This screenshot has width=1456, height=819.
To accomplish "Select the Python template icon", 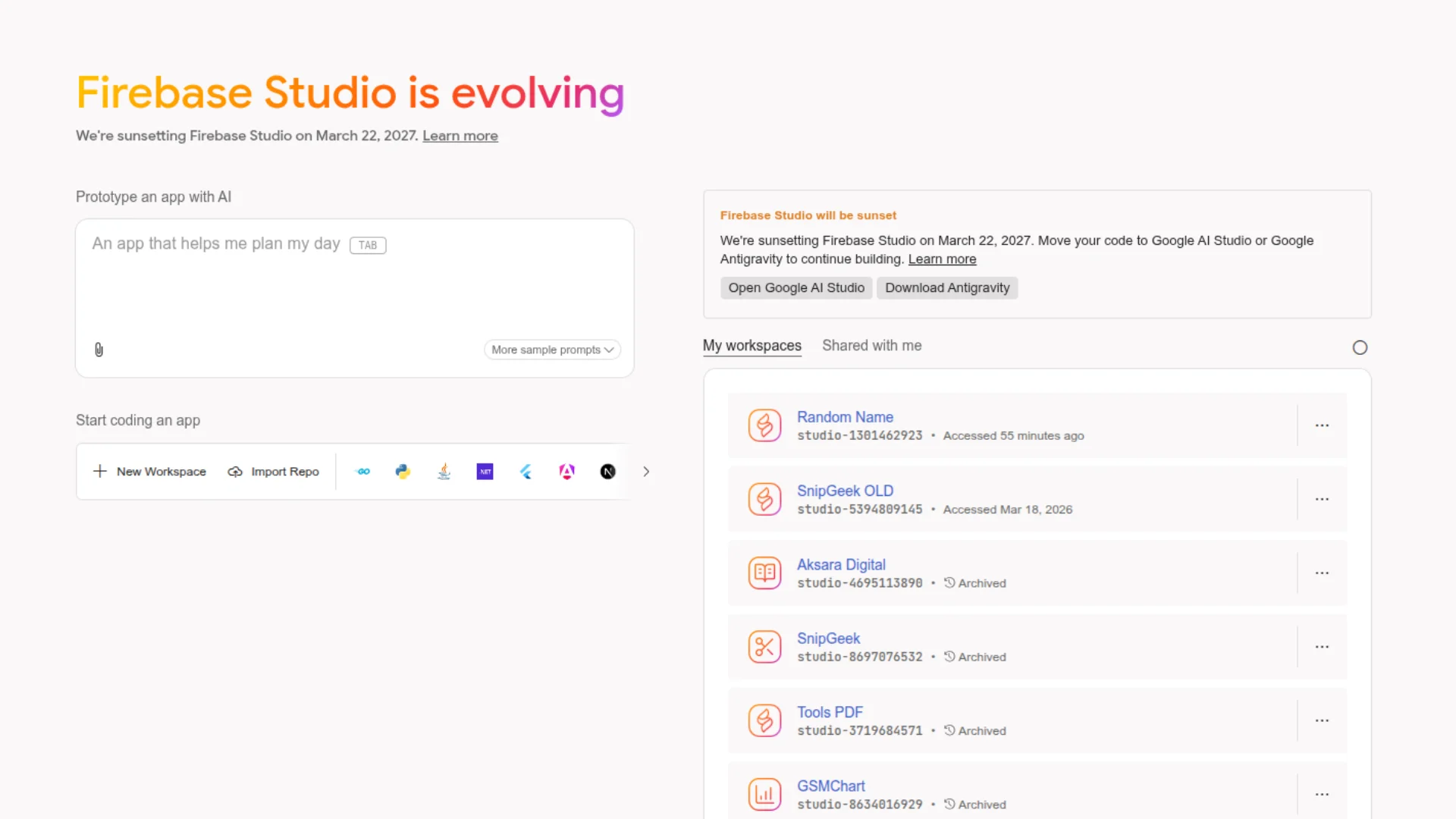I will 403,471.
